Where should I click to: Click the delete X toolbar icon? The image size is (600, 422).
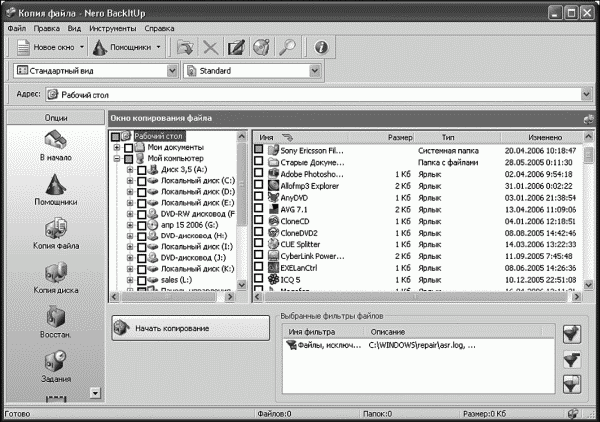pyautogui.click(x=210, y=47)
